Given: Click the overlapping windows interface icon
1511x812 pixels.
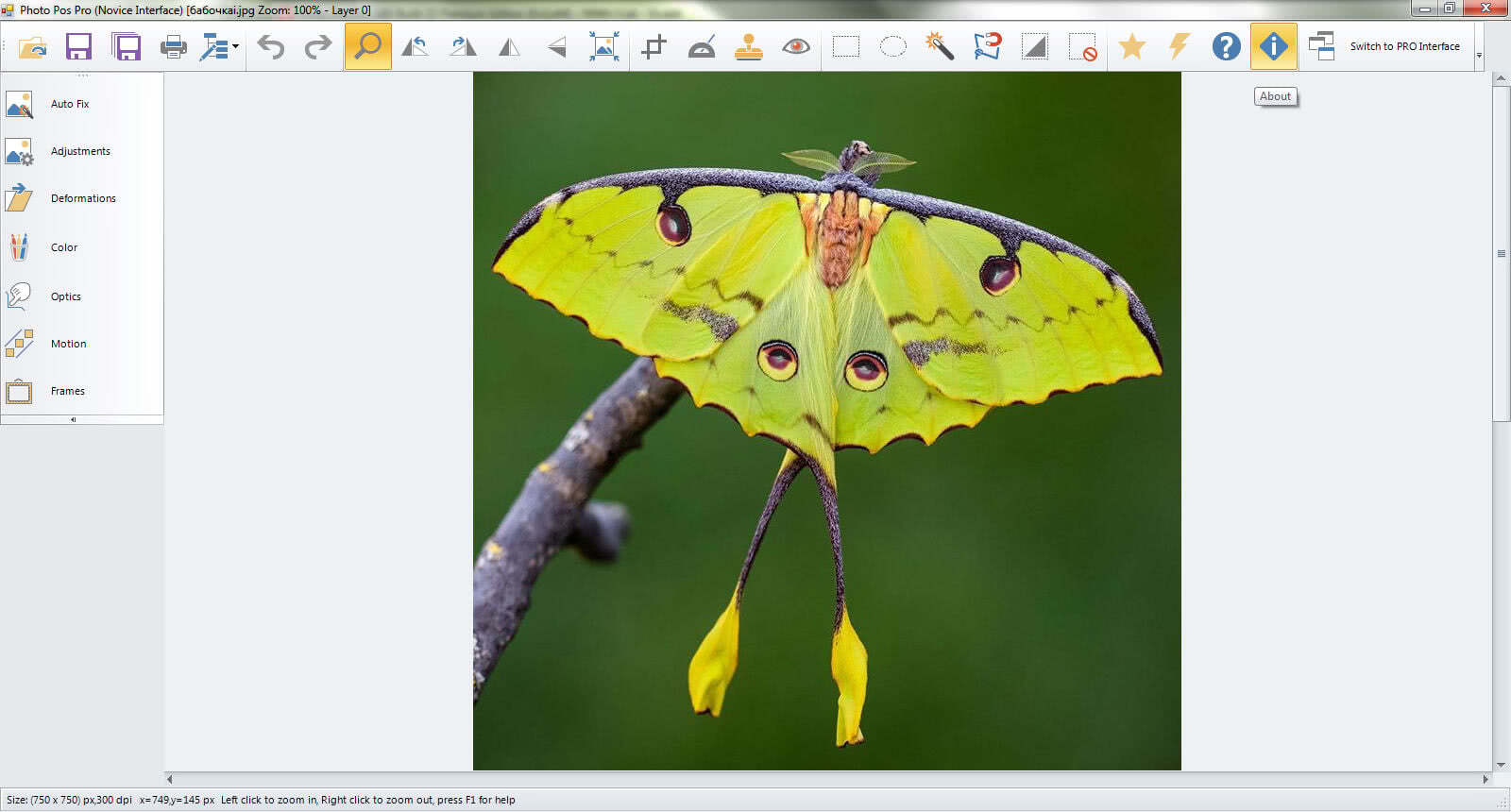Looking at the screenshot, I should pos(1322,46).
